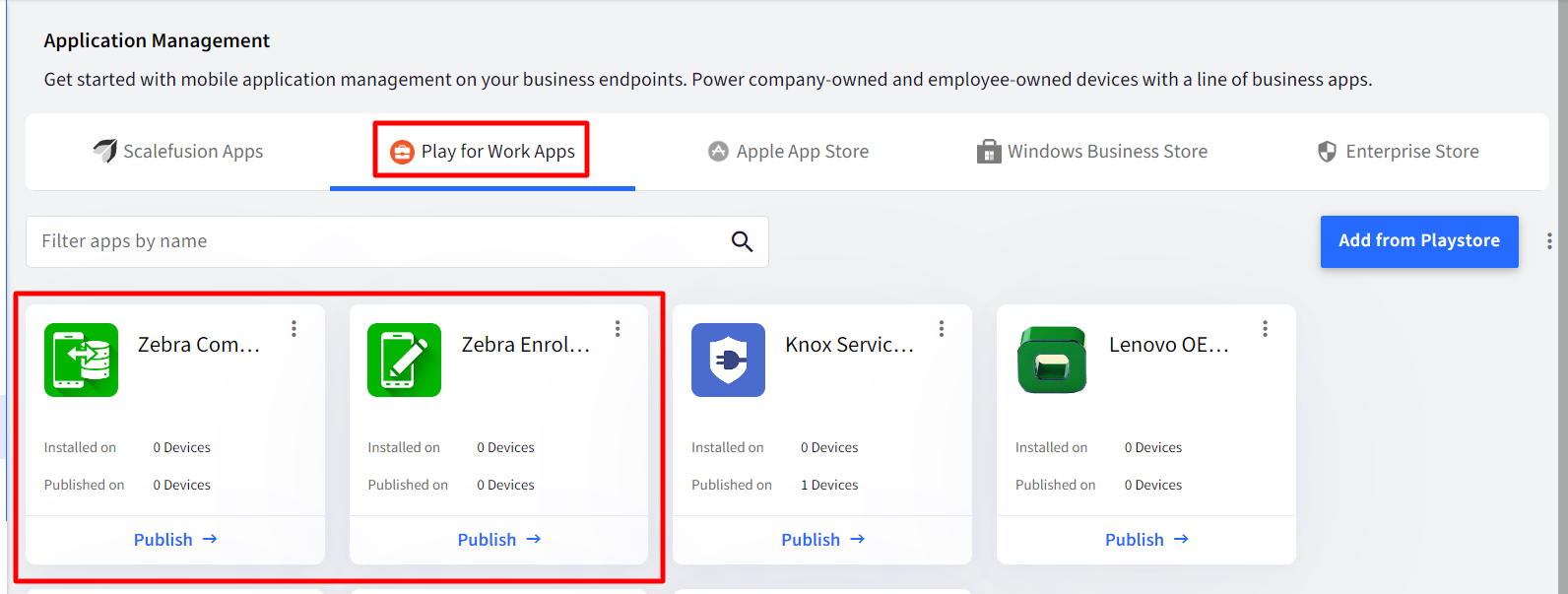The height and width of the screenshot is (594, 1568).
Task: Click the Zebra Com… app title
Action: (x=199, y=345)
